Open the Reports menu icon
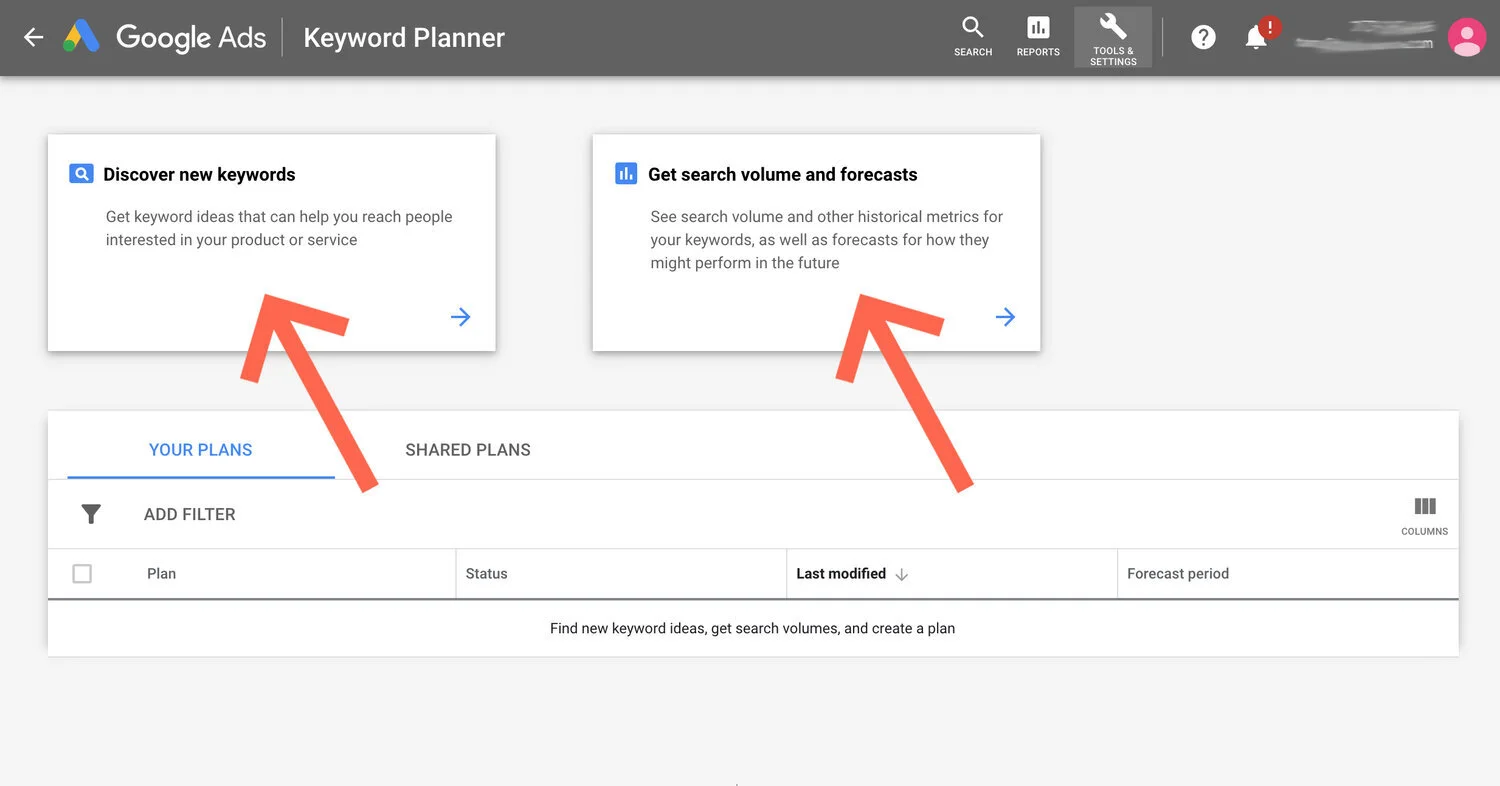 [1038, 37]
